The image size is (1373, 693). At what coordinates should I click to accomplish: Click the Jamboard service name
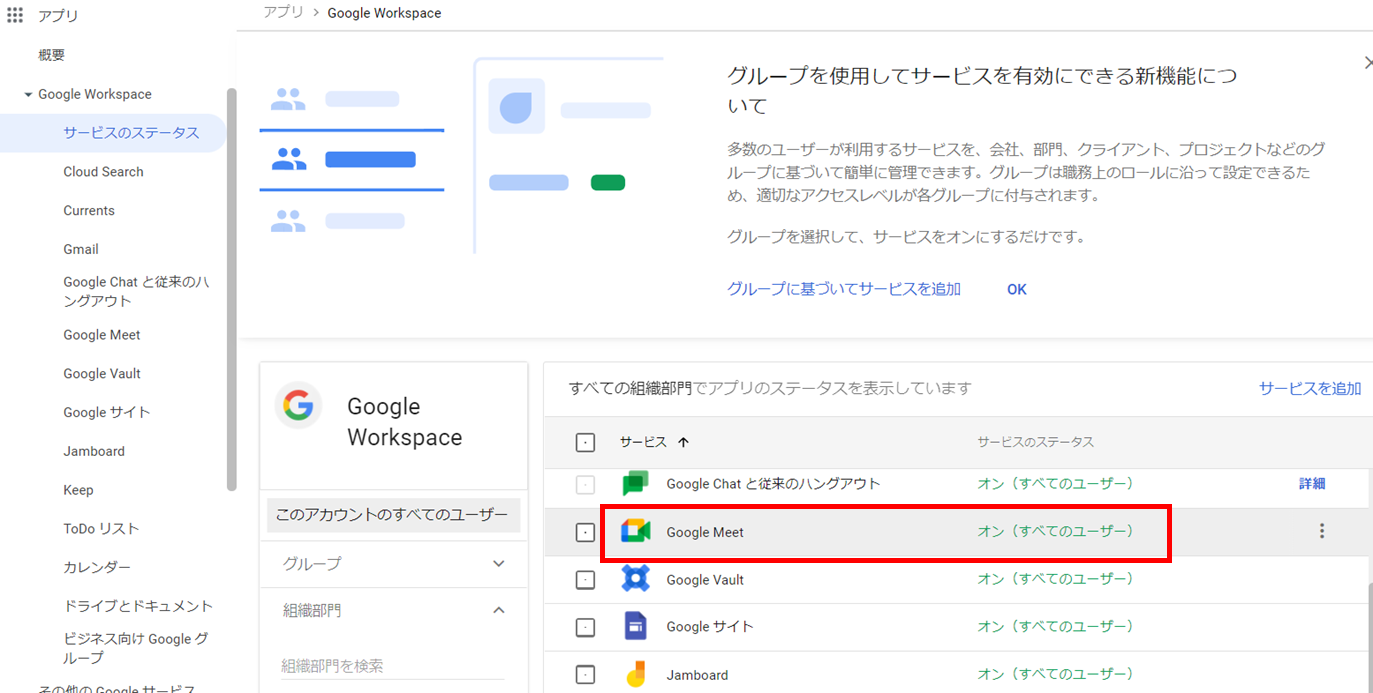697,675
